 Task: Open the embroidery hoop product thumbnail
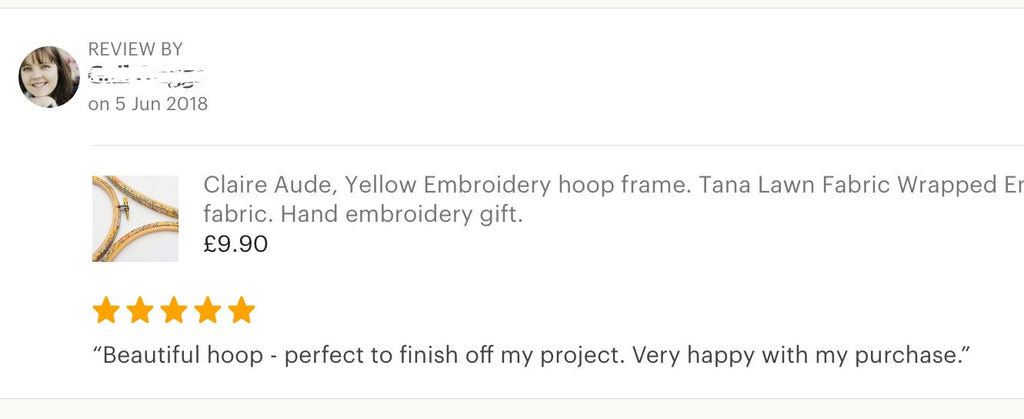tap(135, 218)
